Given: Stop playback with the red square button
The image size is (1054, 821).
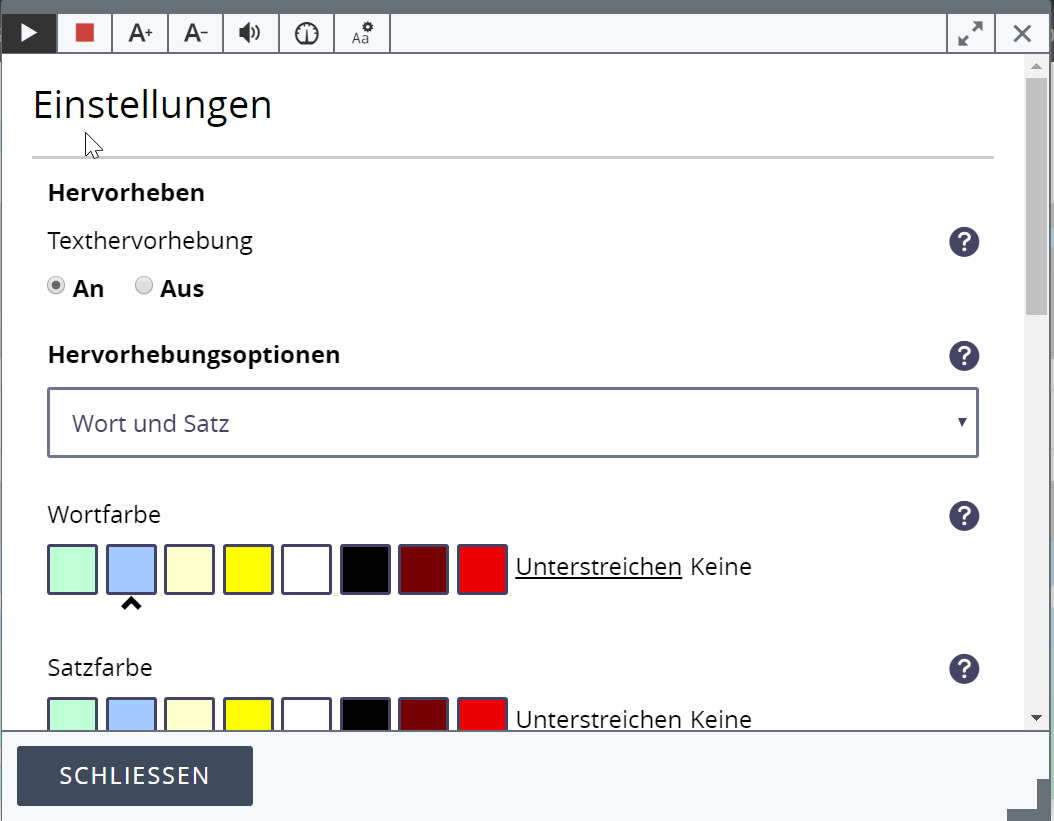Looking at the screenshot, I should (x=84, y=33).
